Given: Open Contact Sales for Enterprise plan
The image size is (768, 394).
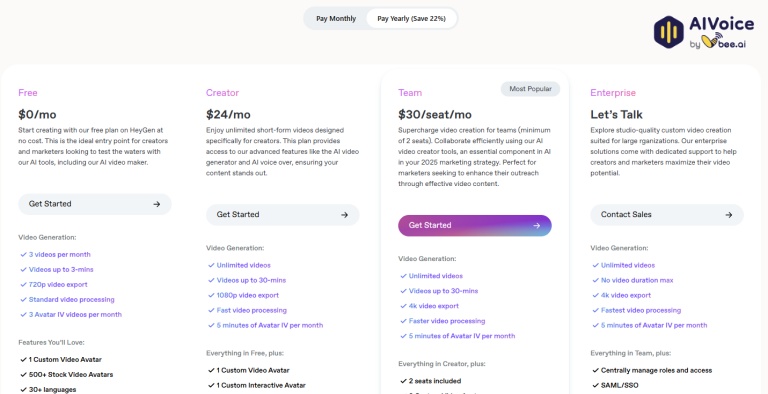Looking at the screenshot, I should click(x=667, y=215).
